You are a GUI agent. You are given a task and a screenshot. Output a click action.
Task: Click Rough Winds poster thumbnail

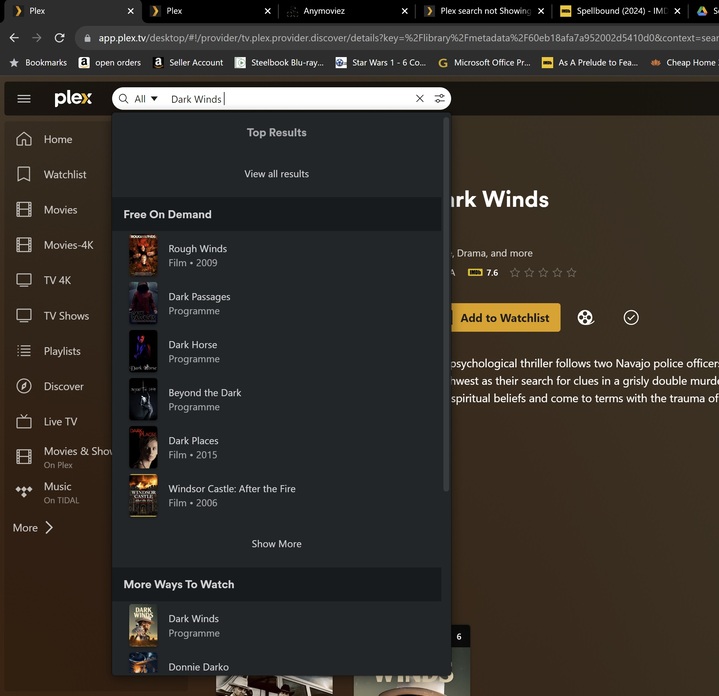click(143, 255)
